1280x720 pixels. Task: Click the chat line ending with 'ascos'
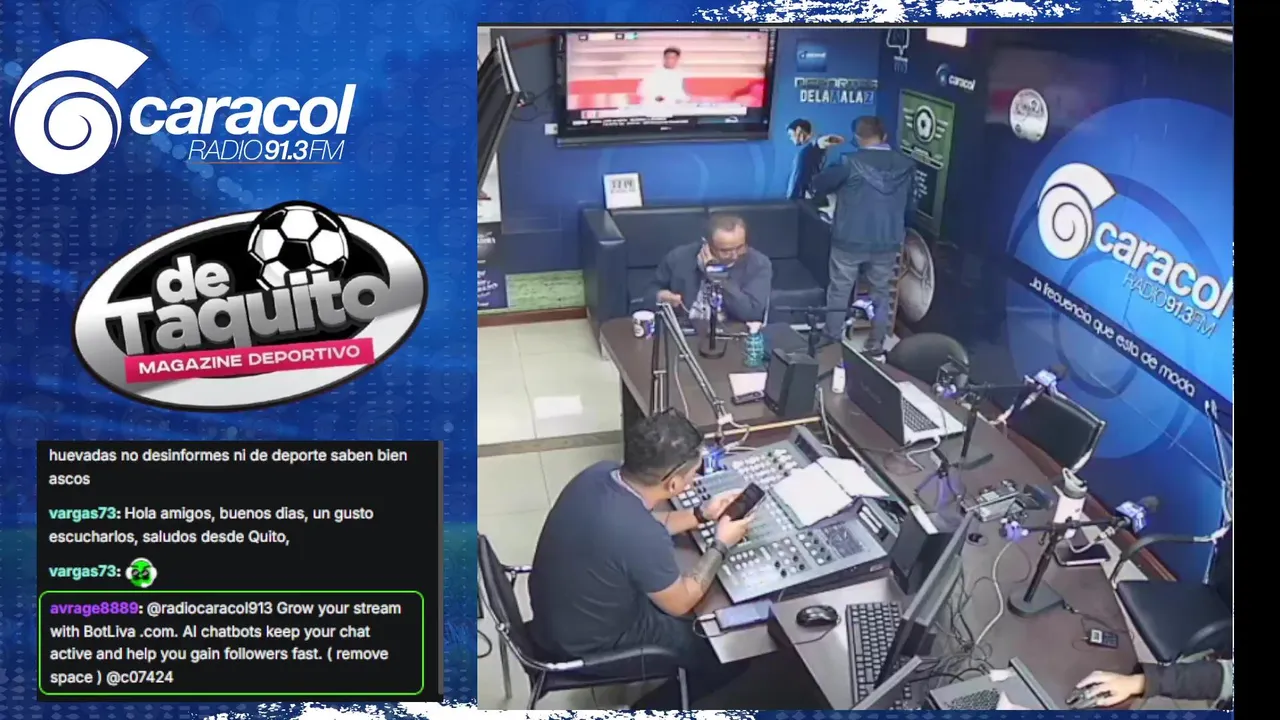[228, 467]
